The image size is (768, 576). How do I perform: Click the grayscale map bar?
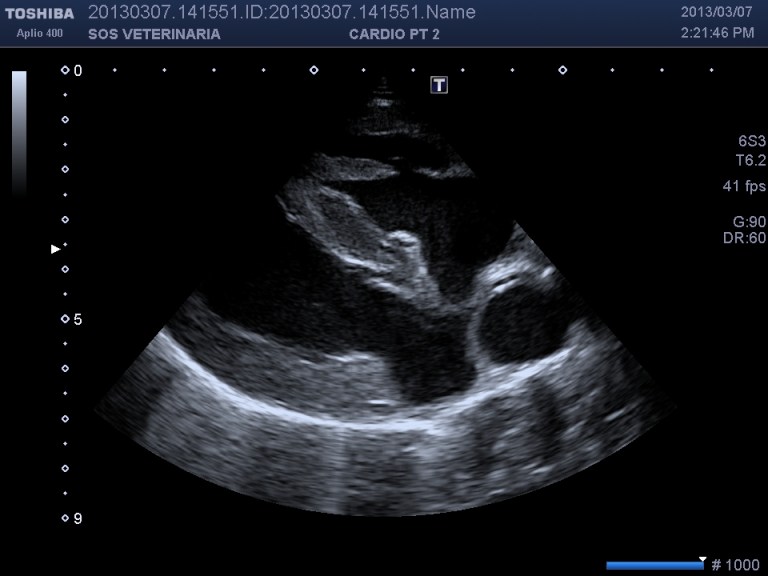[x=19, y=130]
